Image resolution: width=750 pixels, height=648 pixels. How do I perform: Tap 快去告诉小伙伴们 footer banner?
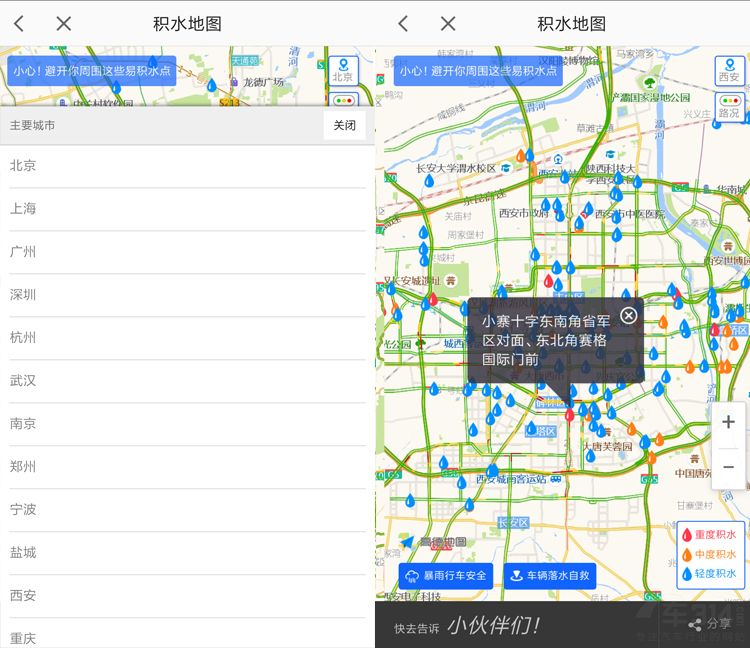tap(467, 626)
